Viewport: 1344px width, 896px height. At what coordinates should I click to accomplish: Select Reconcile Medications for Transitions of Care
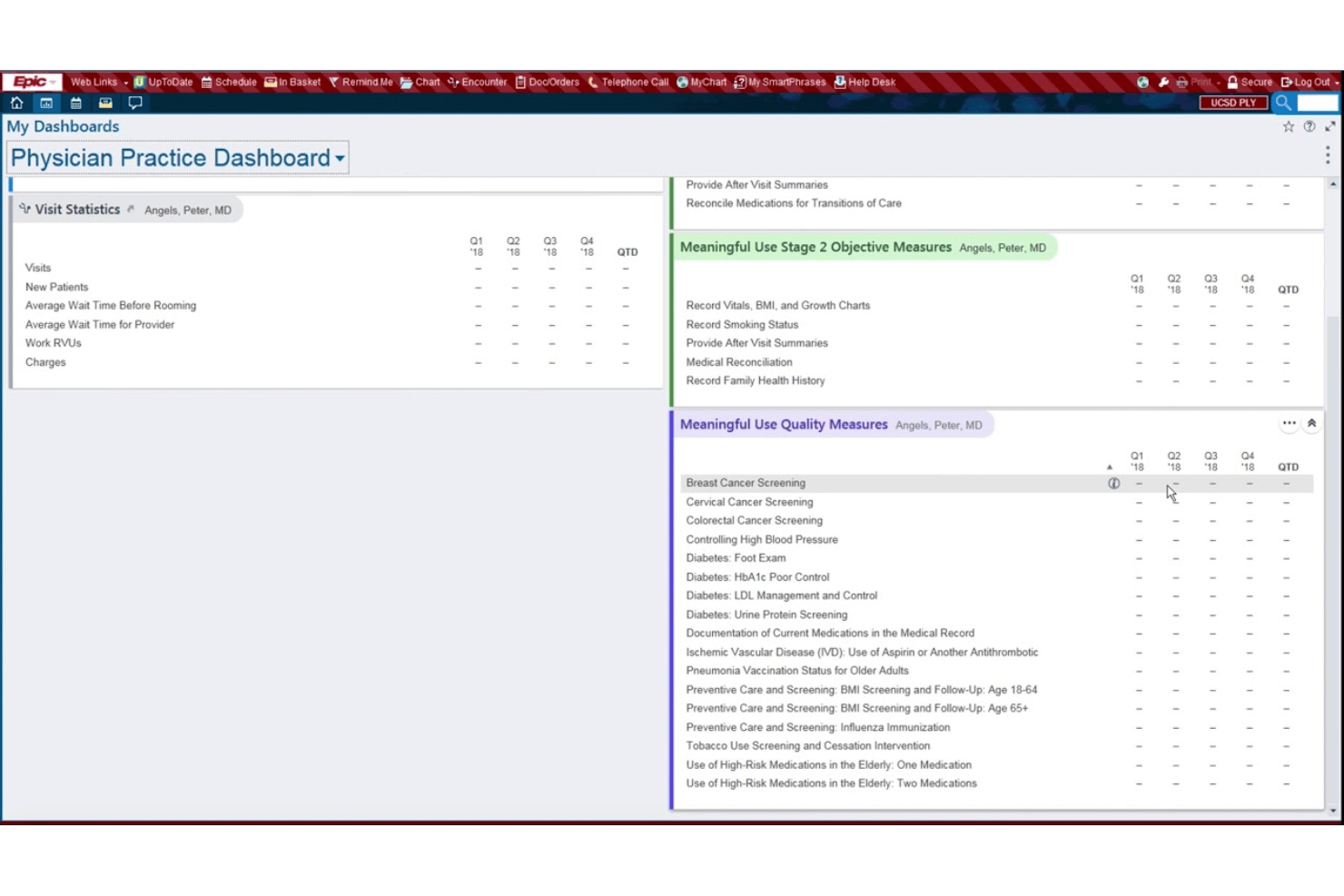coord(794,203)
